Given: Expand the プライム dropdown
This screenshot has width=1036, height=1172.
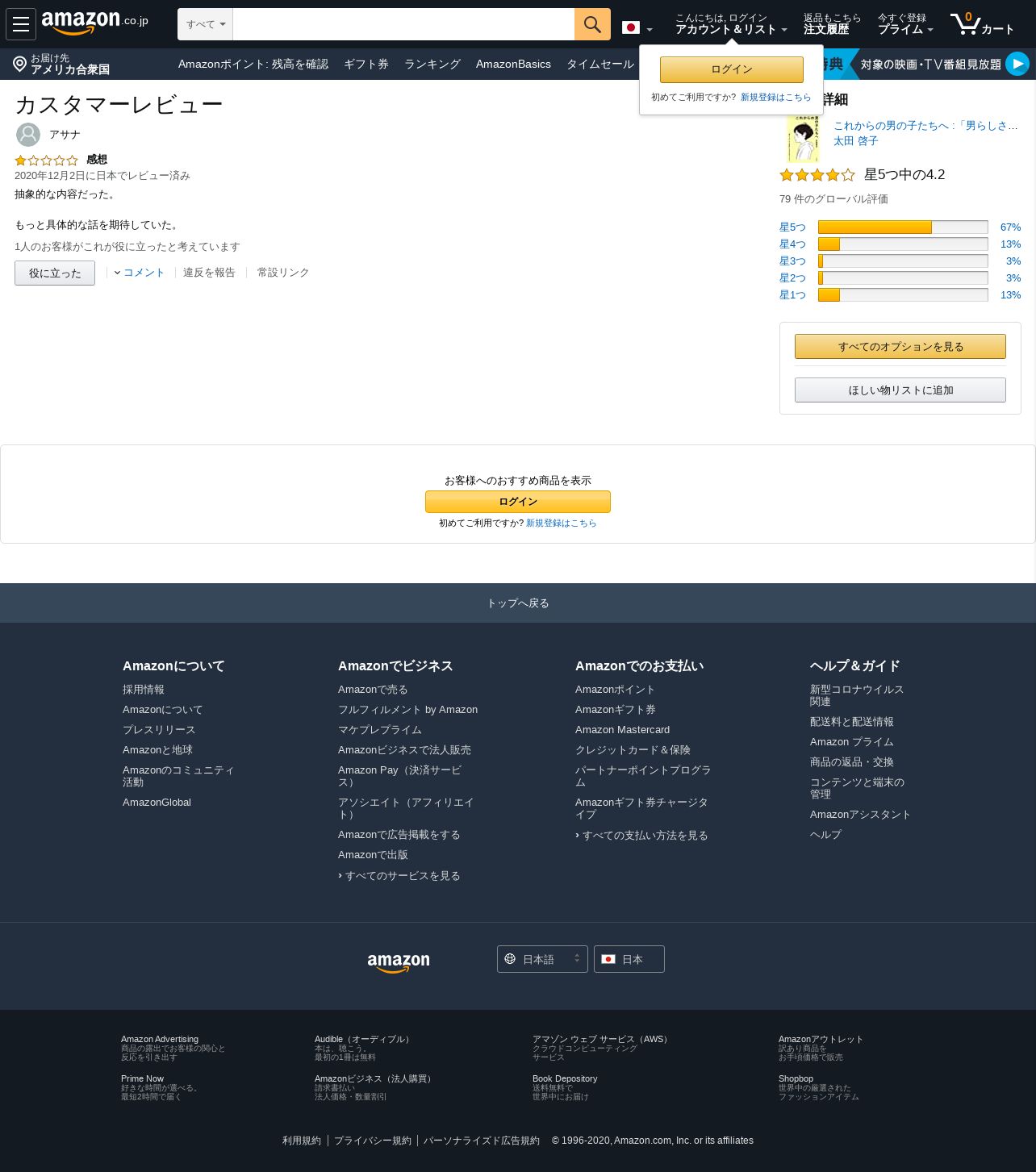Looking at the screenshot, I should click(x=905, y=24).
